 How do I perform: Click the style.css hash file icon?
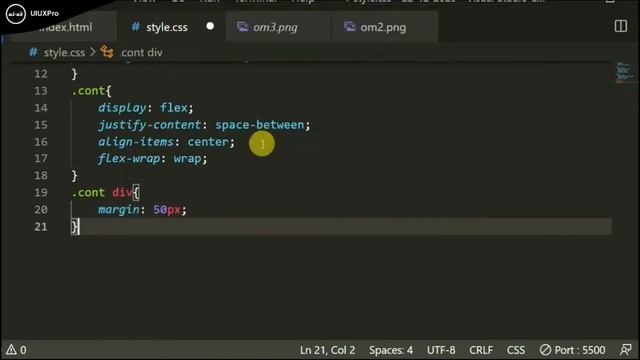(136, 27)
